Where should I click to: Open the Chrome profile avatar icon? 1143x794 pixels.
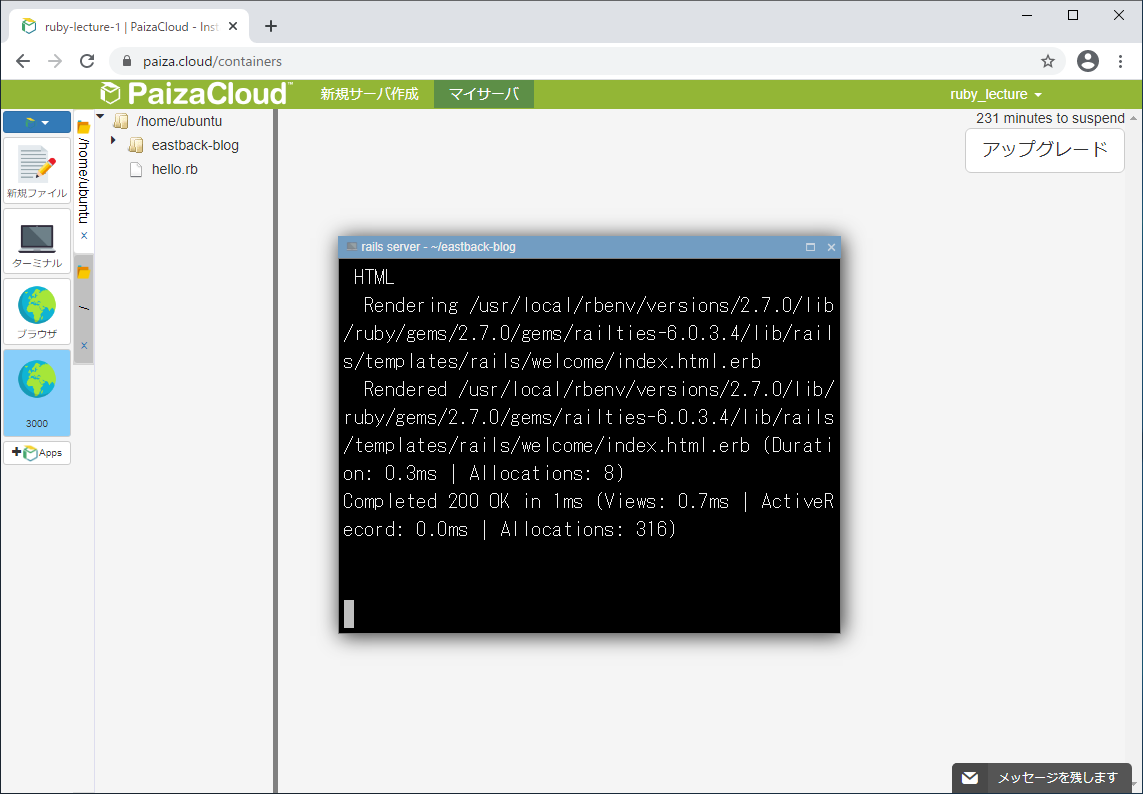click(1088, 61)
